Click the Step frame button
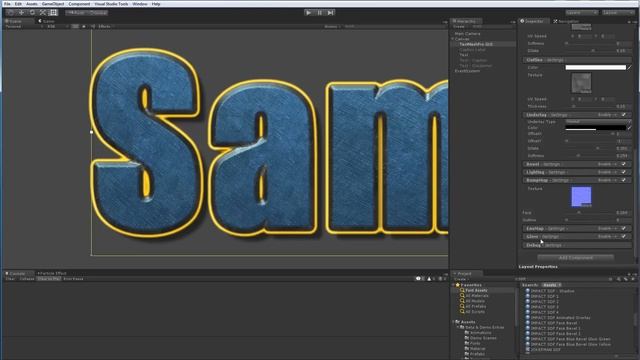 pyautogui.click(x=331, y=13)
